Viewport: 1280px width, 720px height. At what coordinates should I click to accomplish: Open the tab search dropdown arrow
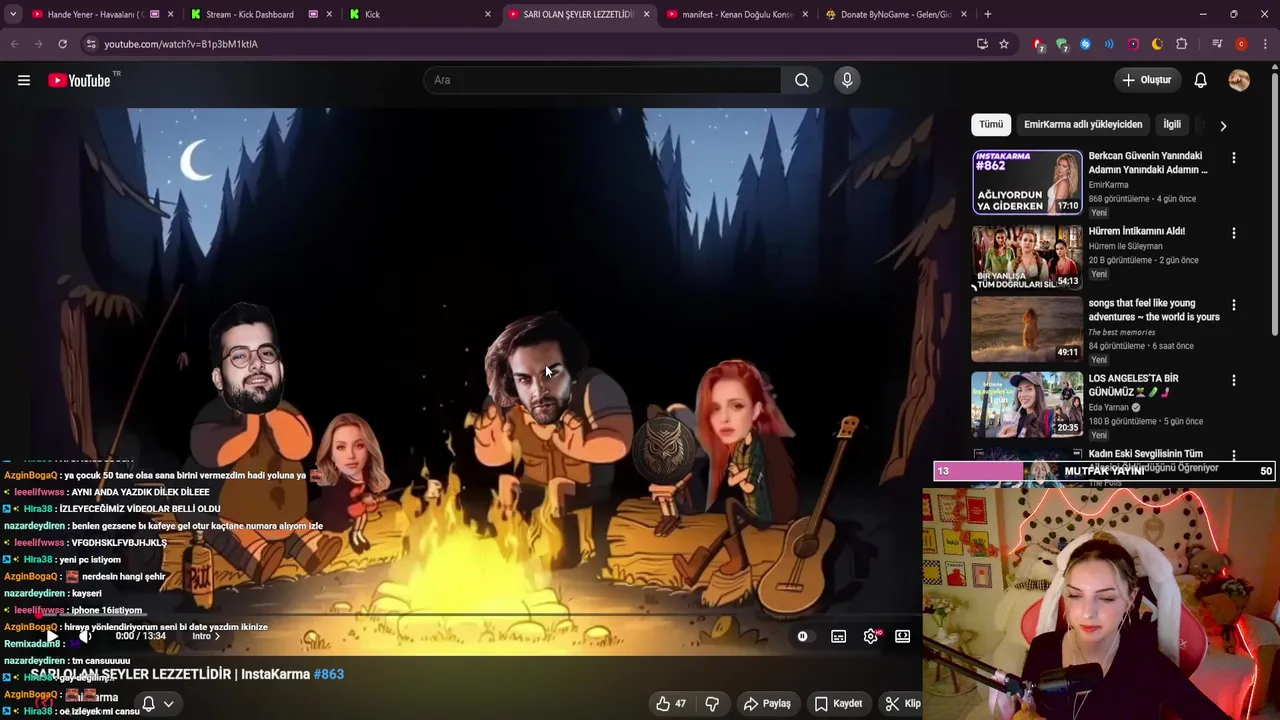click(x=12, y=14)
